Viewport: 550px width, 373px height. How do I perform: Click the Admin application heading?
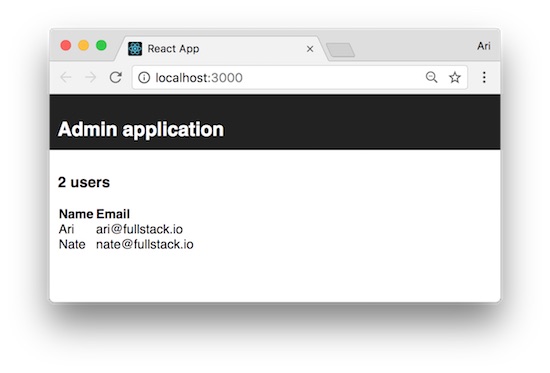point(141,129)
